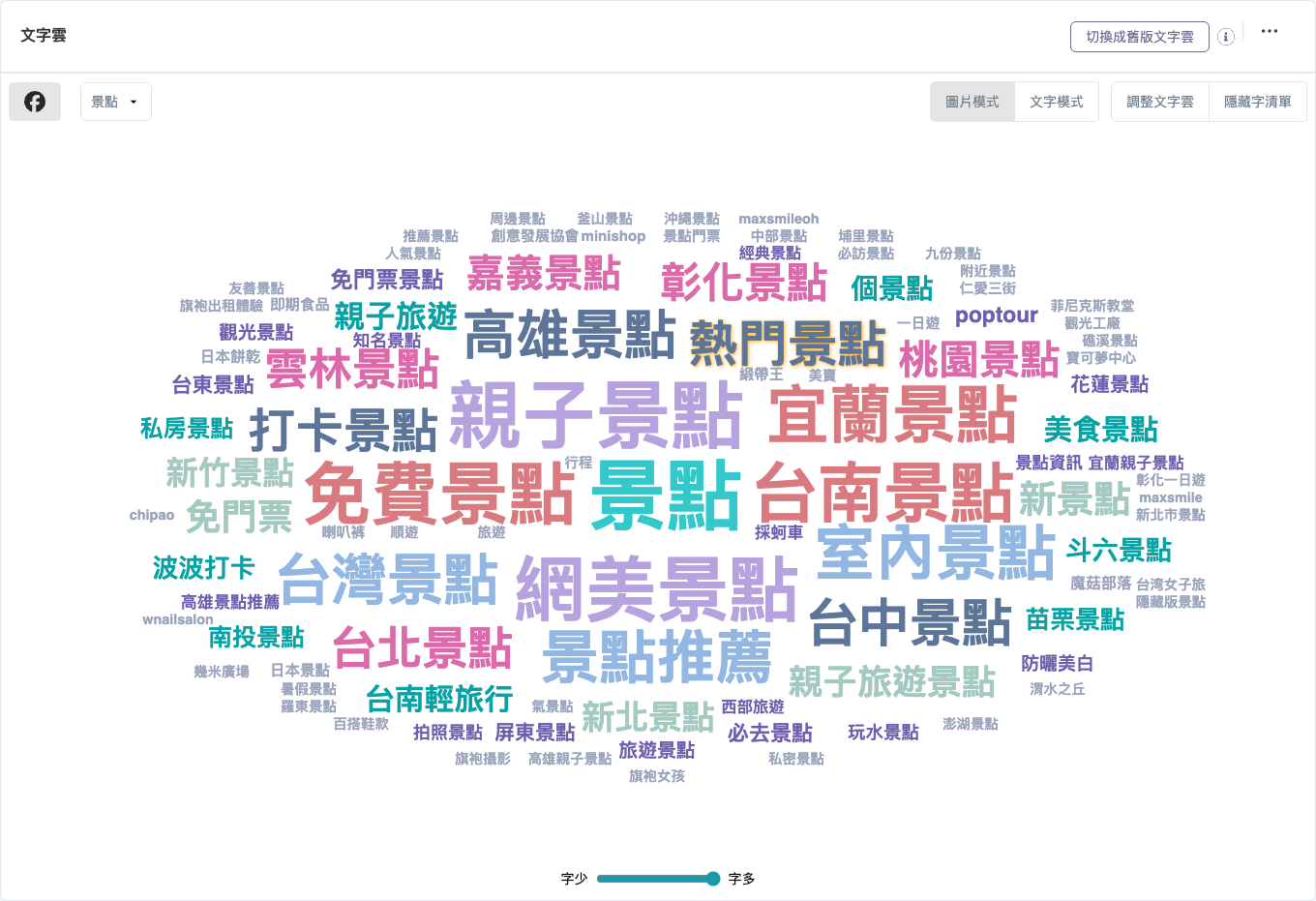Viewport: 1316px width, 901px height.
Task: Click the word 台南景點 in cloud
Action: click(x=883, y=493)
